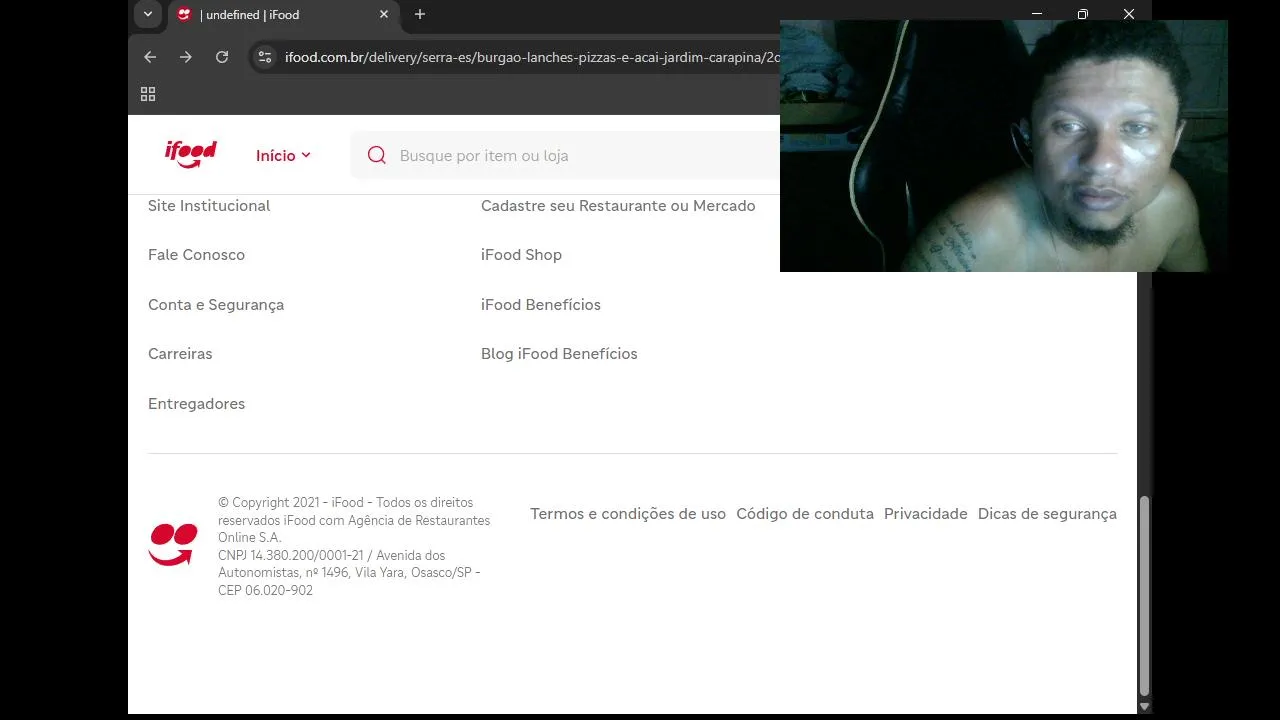Expand the Início dropdown menu

click(283, 155)
